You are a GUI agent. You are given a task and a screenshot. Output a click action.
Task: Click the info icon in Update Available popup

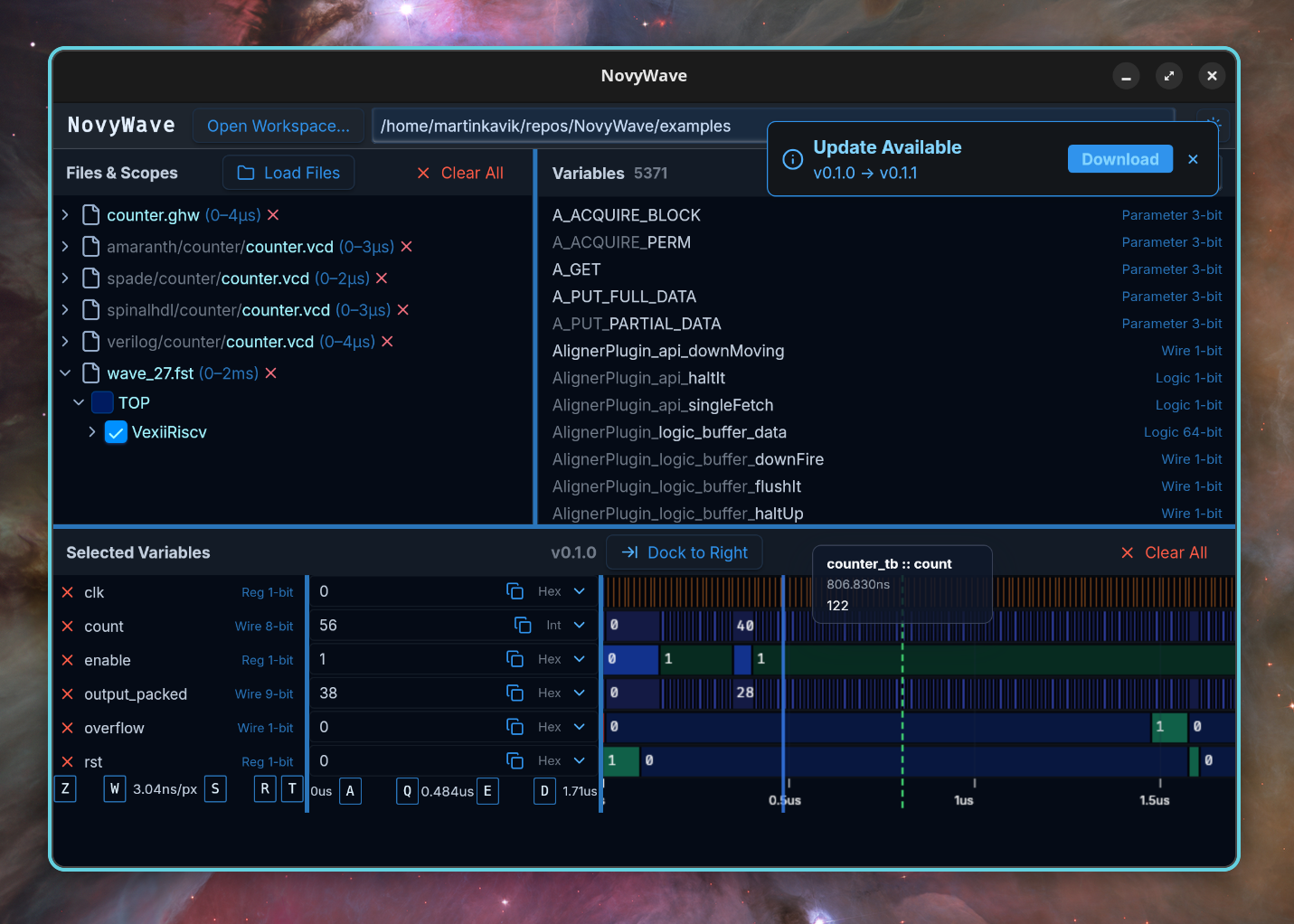click(792, 158)
